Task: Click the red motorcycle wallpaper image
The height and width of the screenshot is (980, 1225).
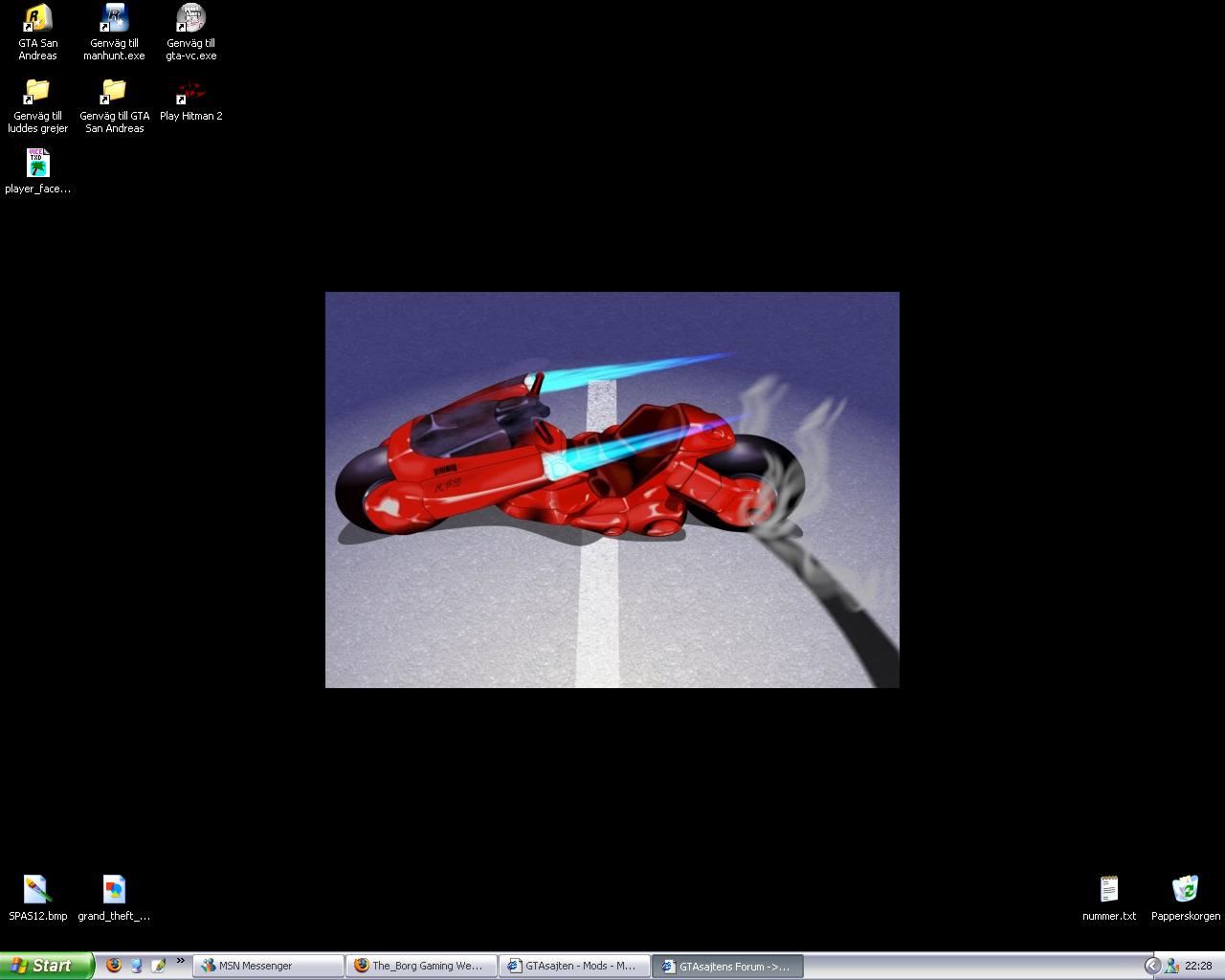Action: pos(612,490)
